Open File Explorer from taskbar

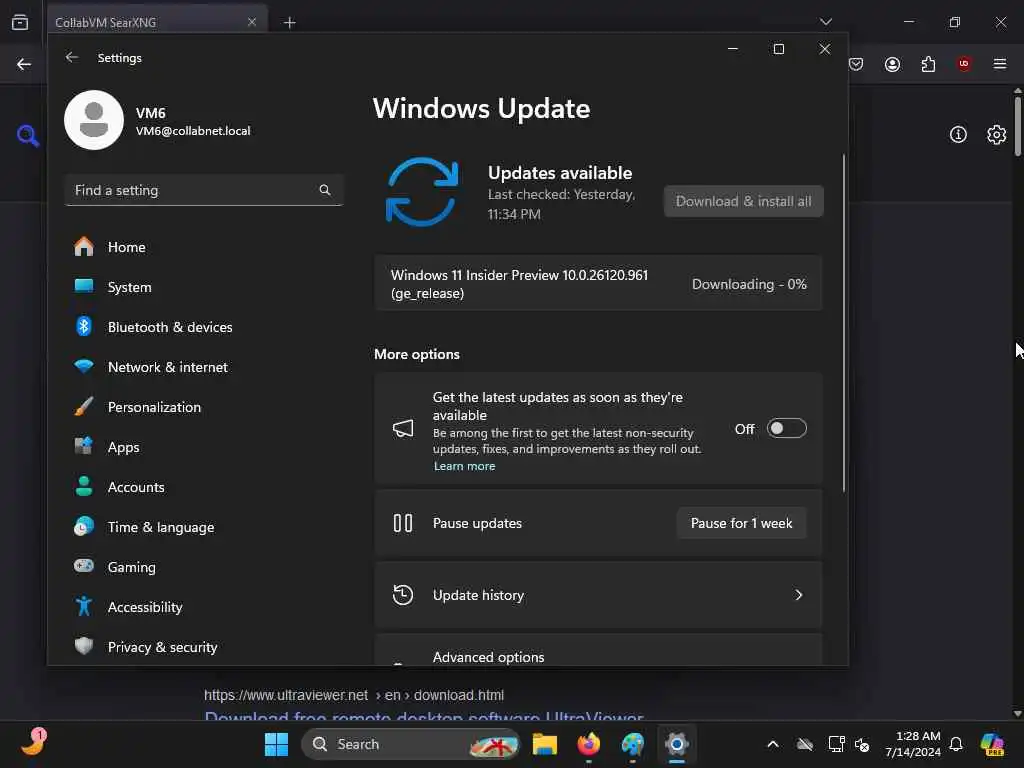(x=545, y=744)
